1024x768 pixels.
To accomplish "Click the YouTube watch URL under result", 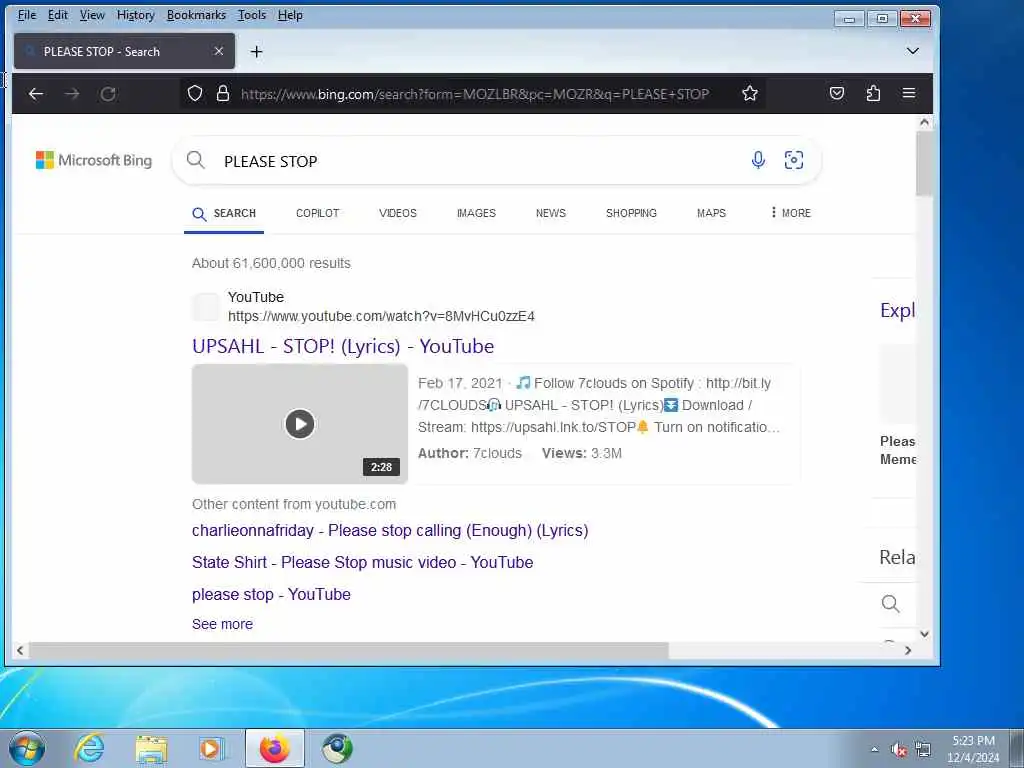I will coord(381,316).
